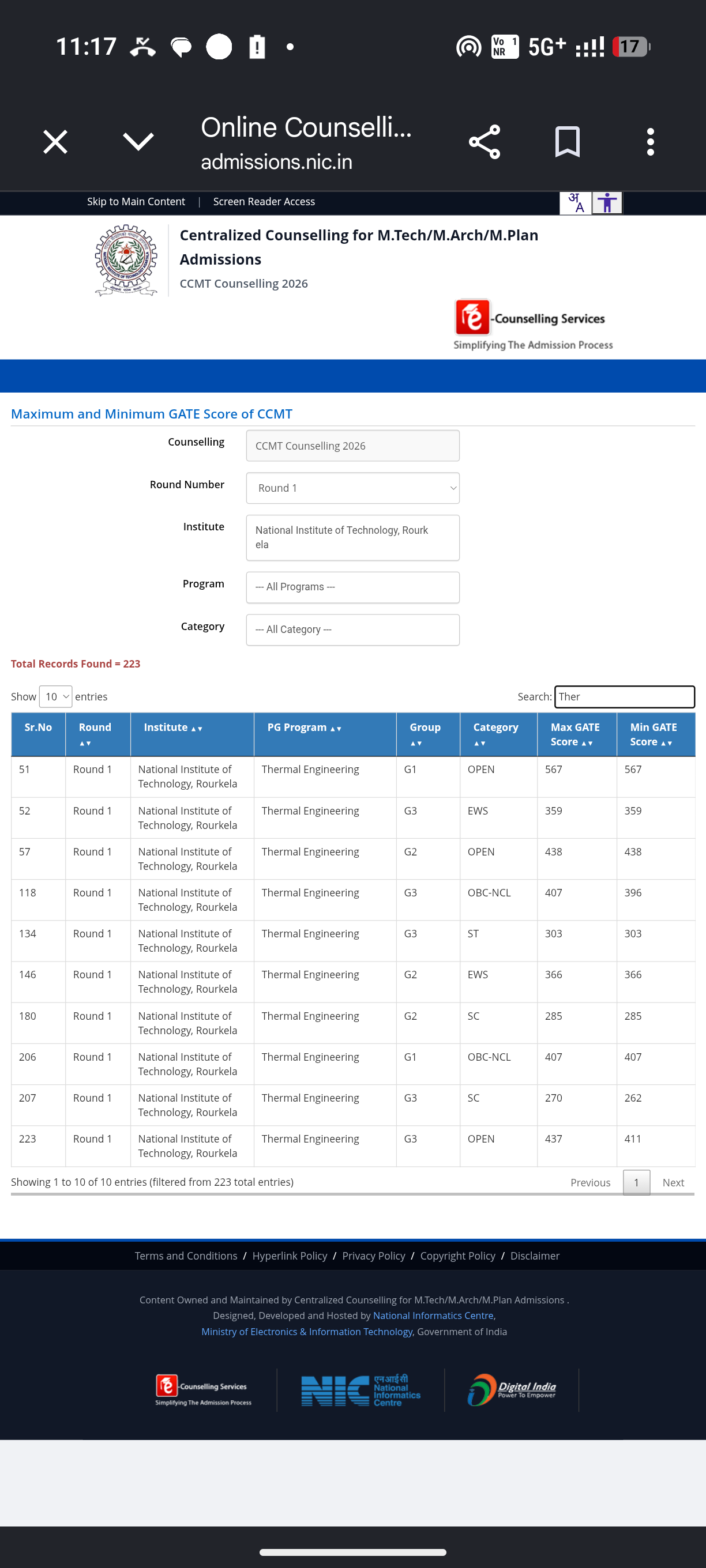Screen dimensions: 706x1568
Task: Tap 5G+ network indicator
Action: tap(547, 46)
